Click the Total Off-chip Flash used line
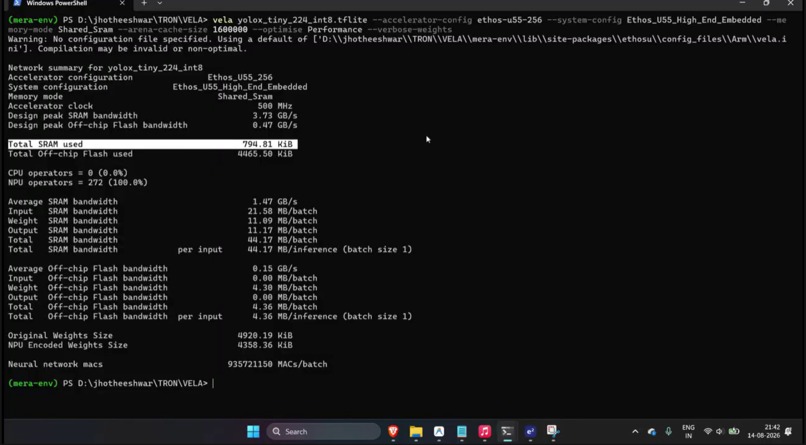 (150, 154)
